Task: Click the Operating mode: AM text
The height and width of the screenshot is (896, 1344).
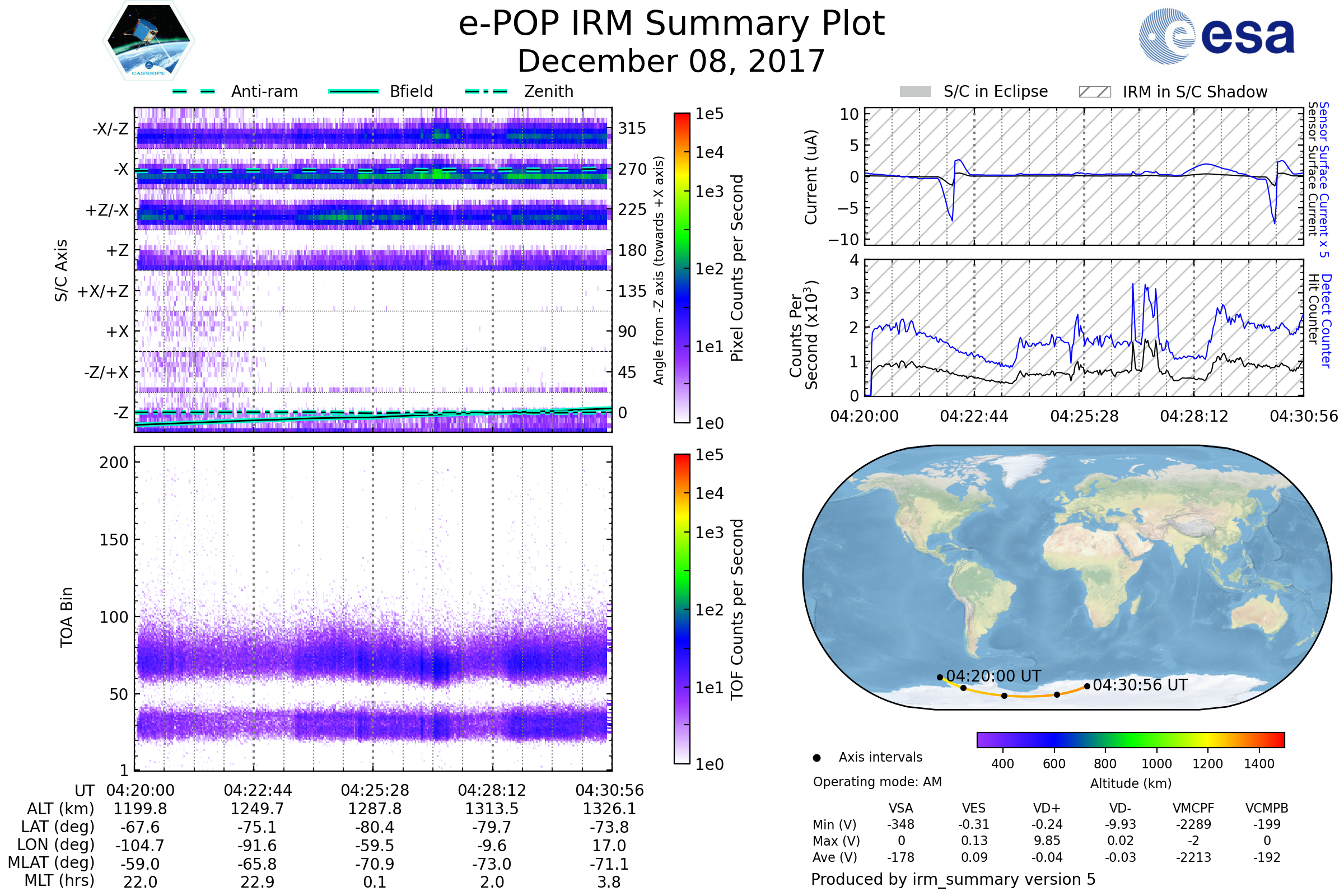Action: coord(877,782)
